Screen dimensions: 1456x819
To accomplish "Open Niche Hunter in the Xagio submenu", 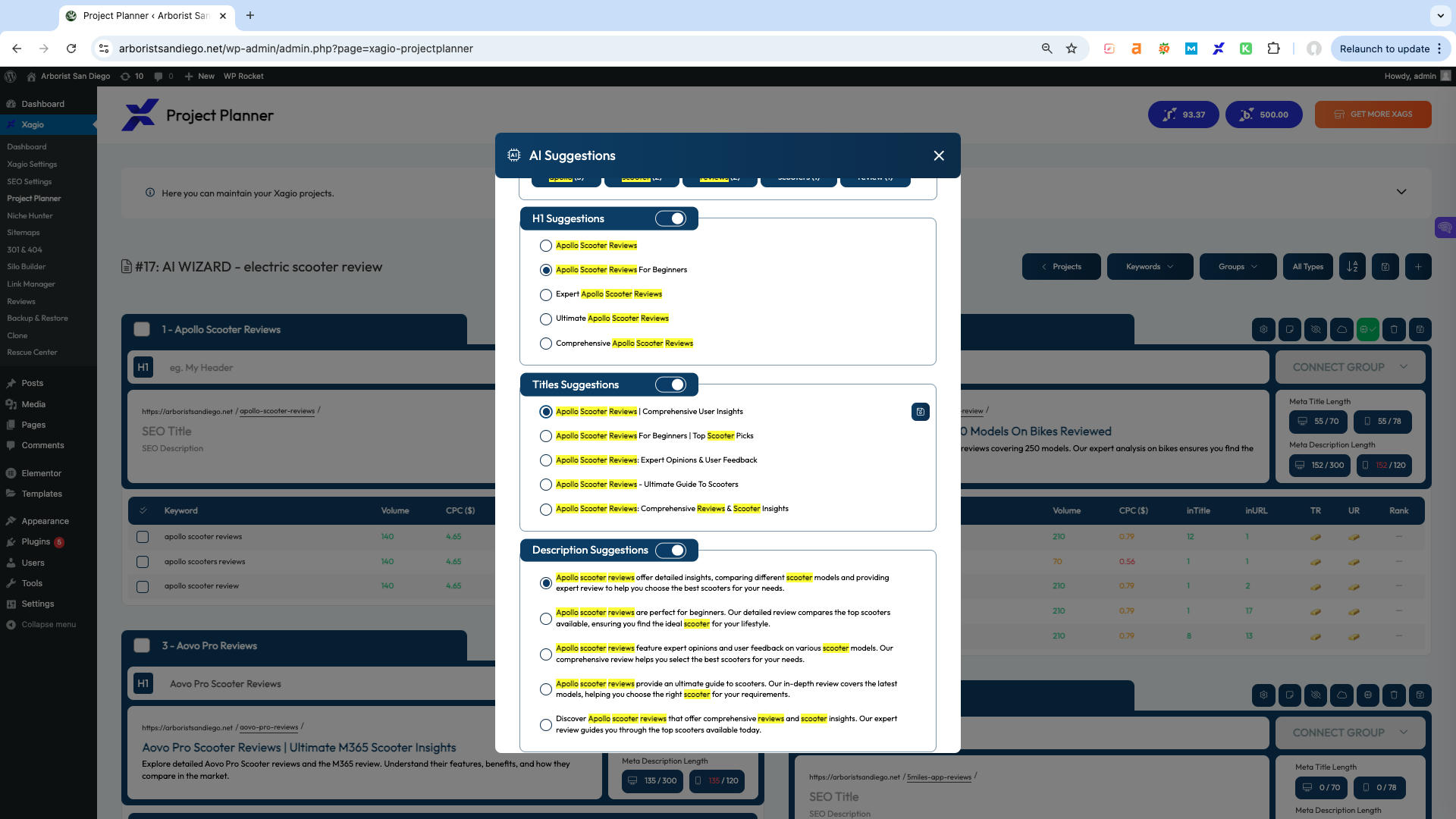I will pos(30,215).
